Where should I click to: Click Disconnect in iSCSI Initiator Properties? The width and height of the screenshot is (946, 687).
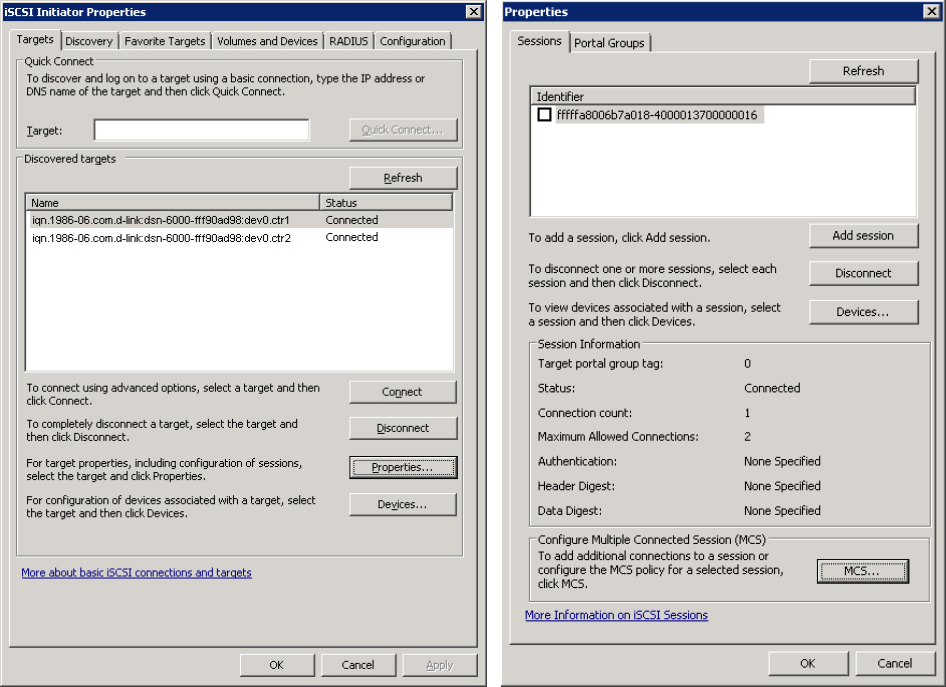(402, 428)
